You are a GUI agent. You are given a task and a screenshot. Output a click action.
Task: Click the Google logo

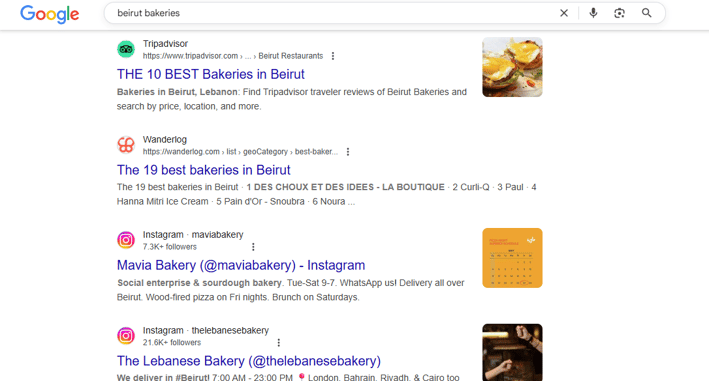point(50,14)
